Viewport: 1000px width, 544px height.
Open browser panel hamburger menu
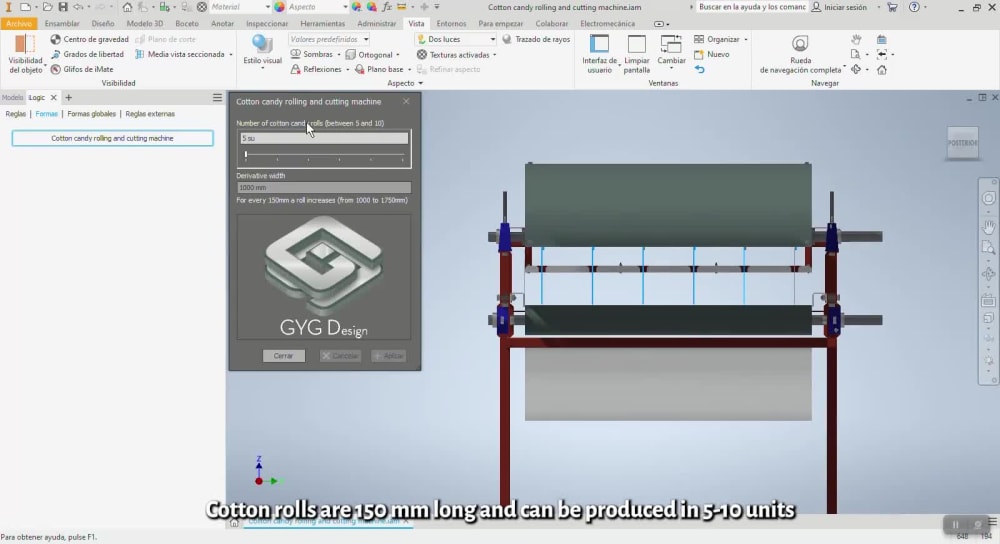pos(217,98)
